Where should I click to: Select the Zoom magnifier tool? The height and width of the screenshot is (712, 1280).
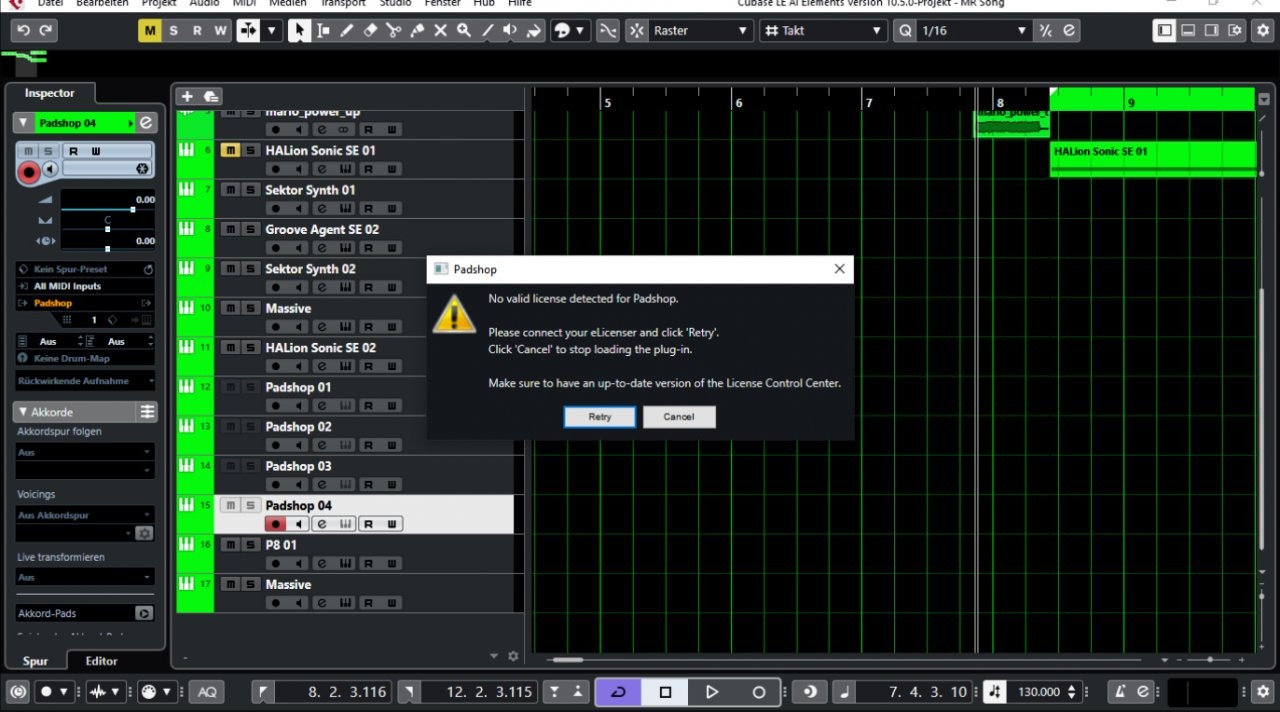(464, 31)
